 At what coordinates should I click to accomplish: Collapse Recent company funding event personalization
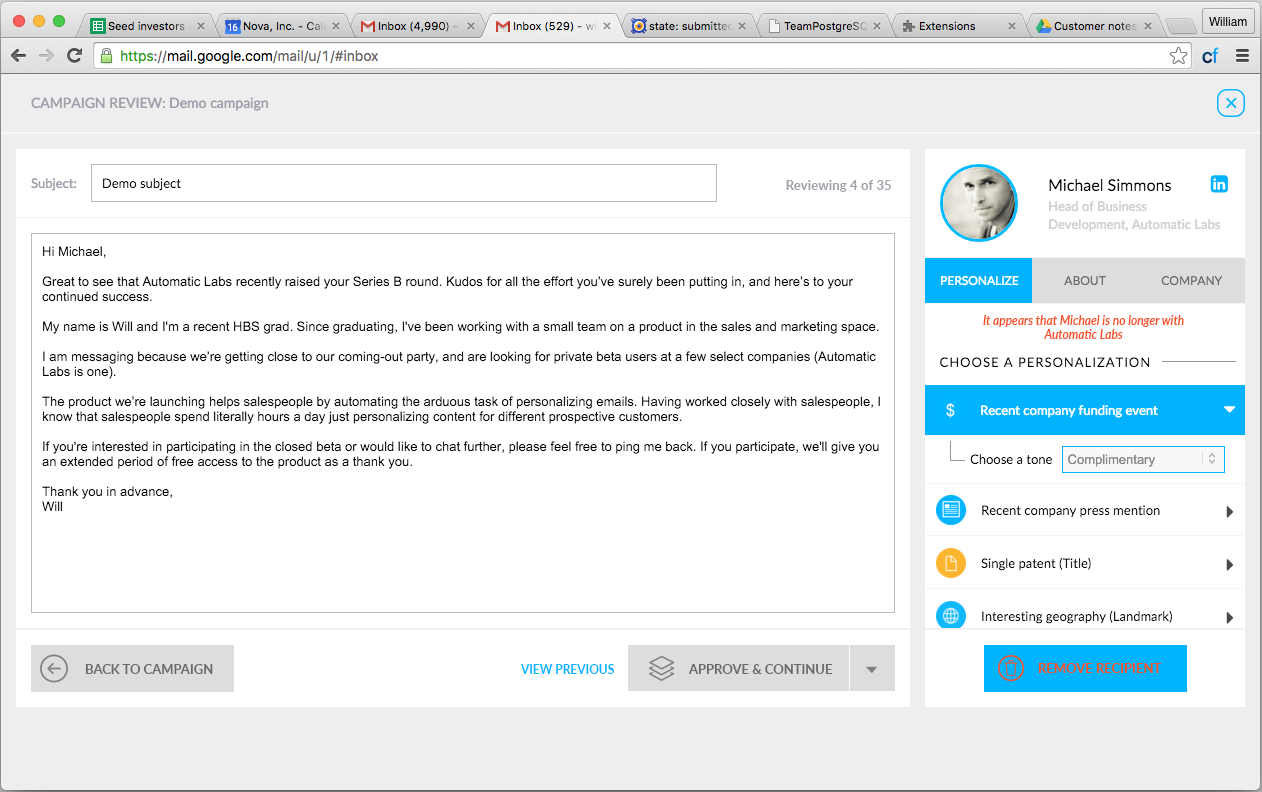point(1229,410)
